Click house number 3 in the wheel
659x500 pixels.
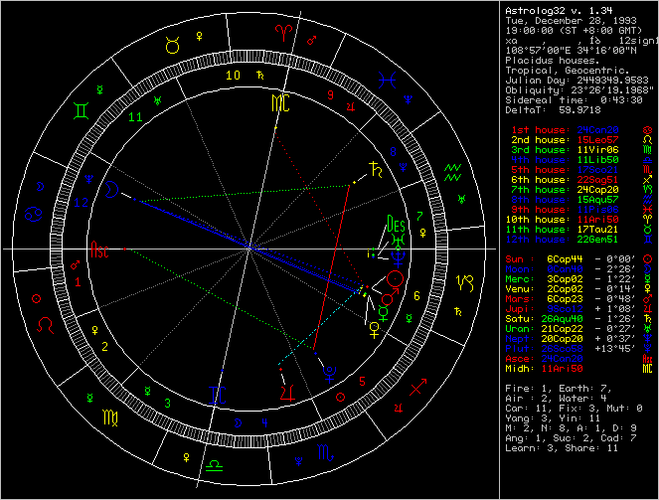pos(167,403)
